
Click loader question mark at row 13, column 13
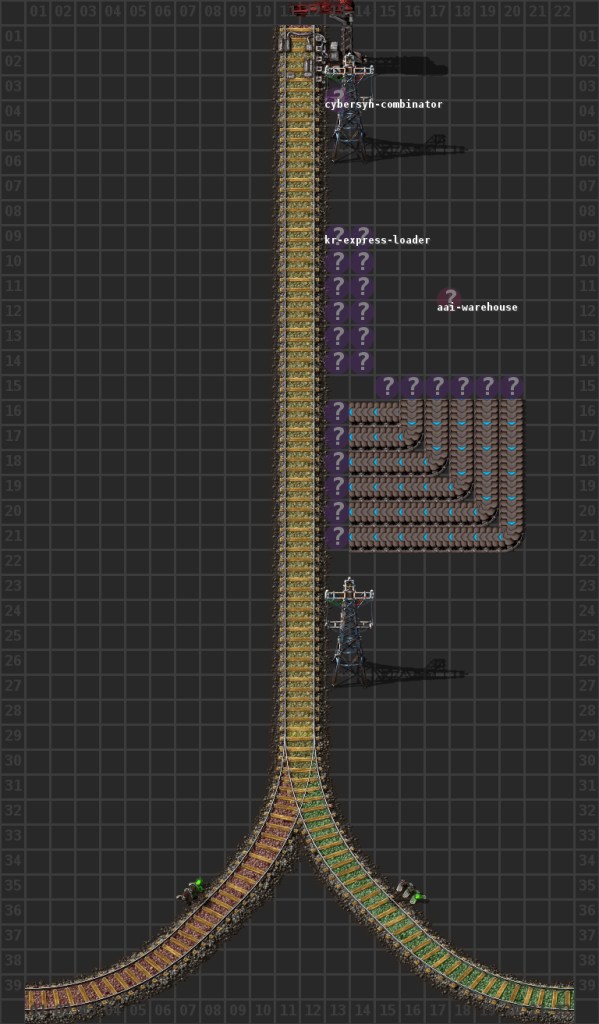coord(337,336)
